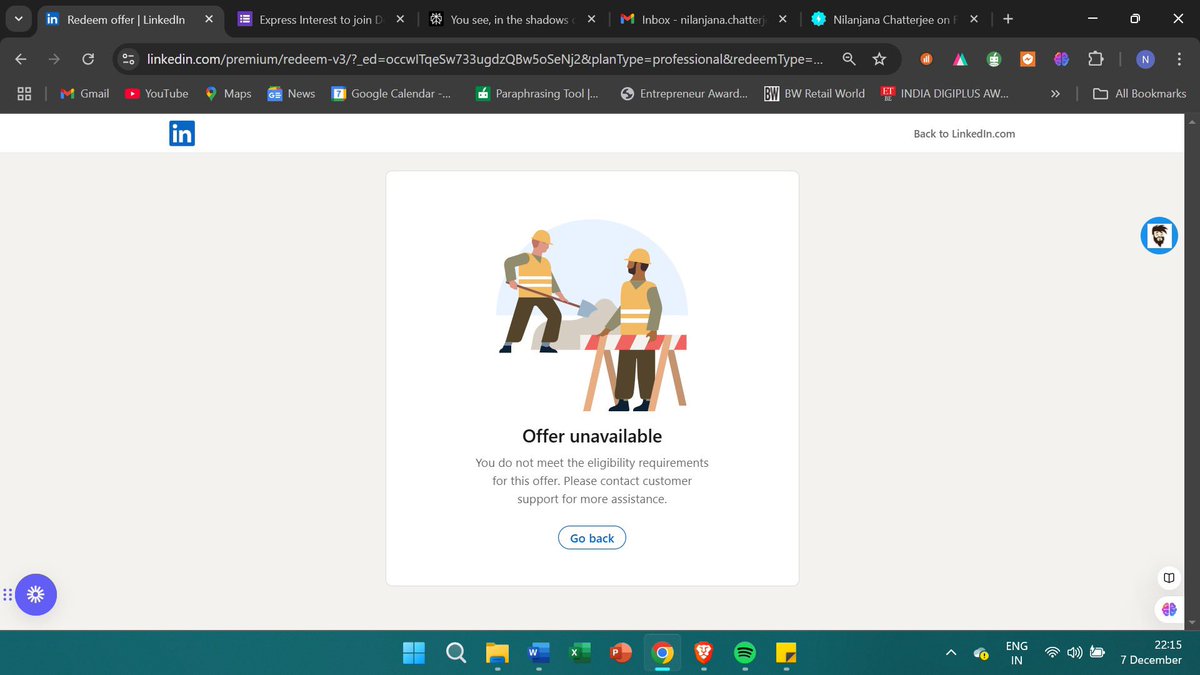Open the orange shield extension icon
1200x675 pixels.
tap(1027, 60)
